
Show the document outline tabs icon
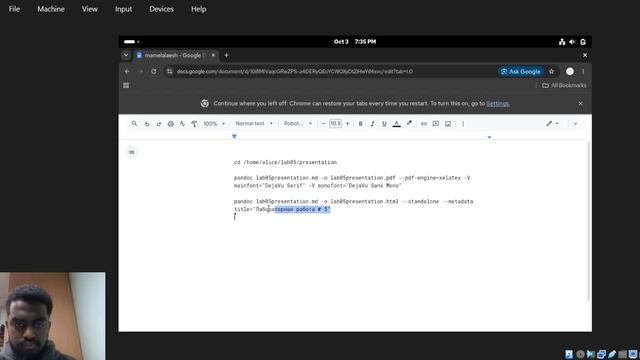click(131, 152)
